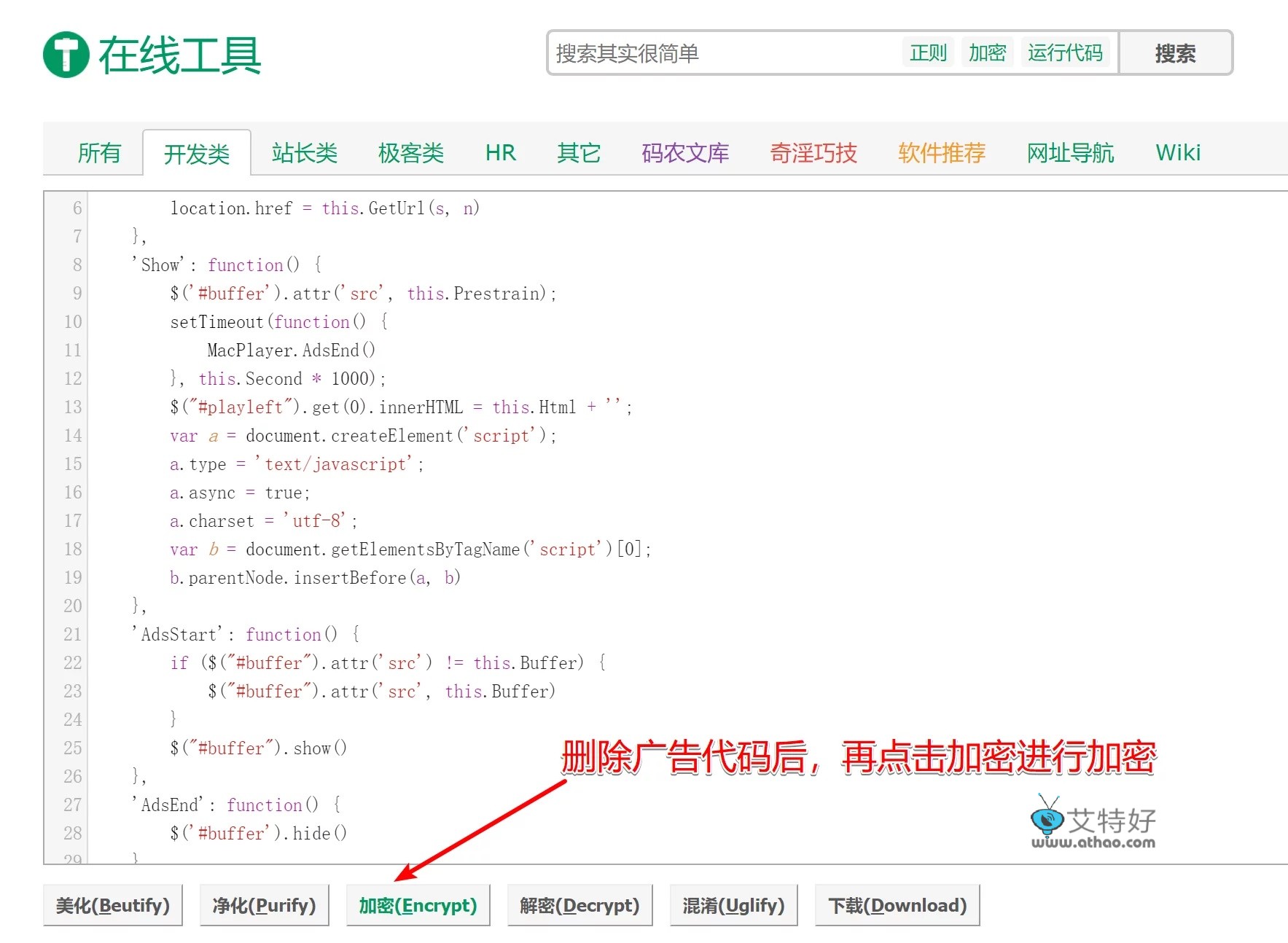Click the 美化(Beutify) button

click(113, 905)
